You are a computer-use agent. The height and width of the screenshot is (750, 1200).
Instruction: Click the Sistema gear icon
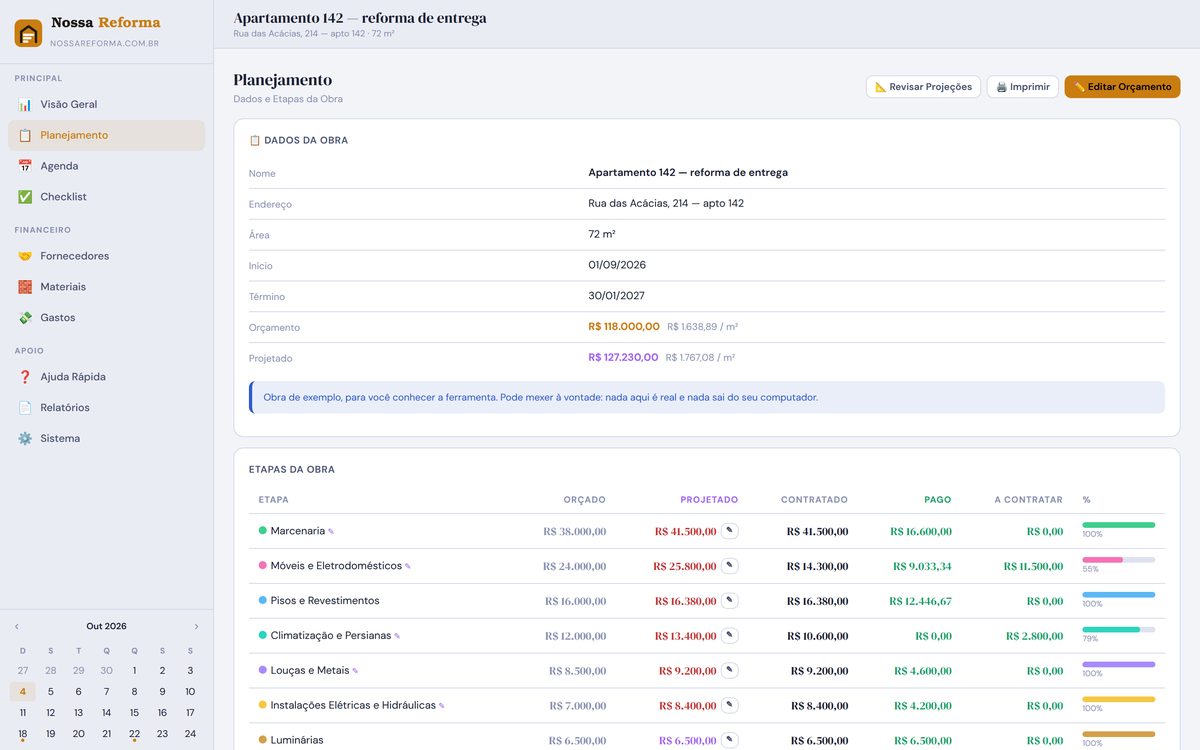(25, 439)
